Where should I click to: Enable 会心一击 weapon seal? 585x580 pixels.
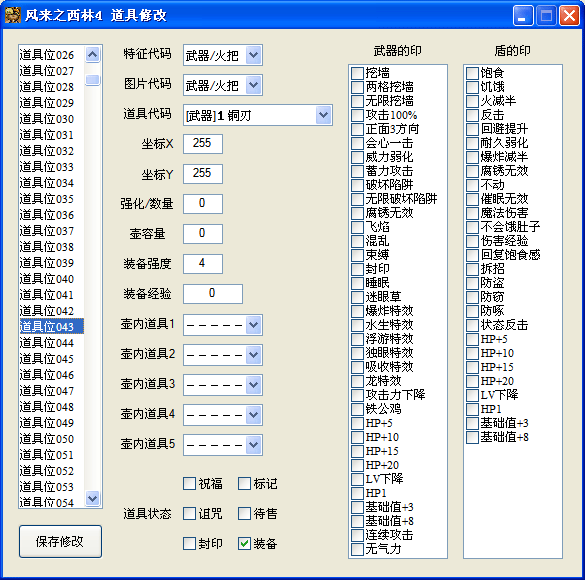357,143
